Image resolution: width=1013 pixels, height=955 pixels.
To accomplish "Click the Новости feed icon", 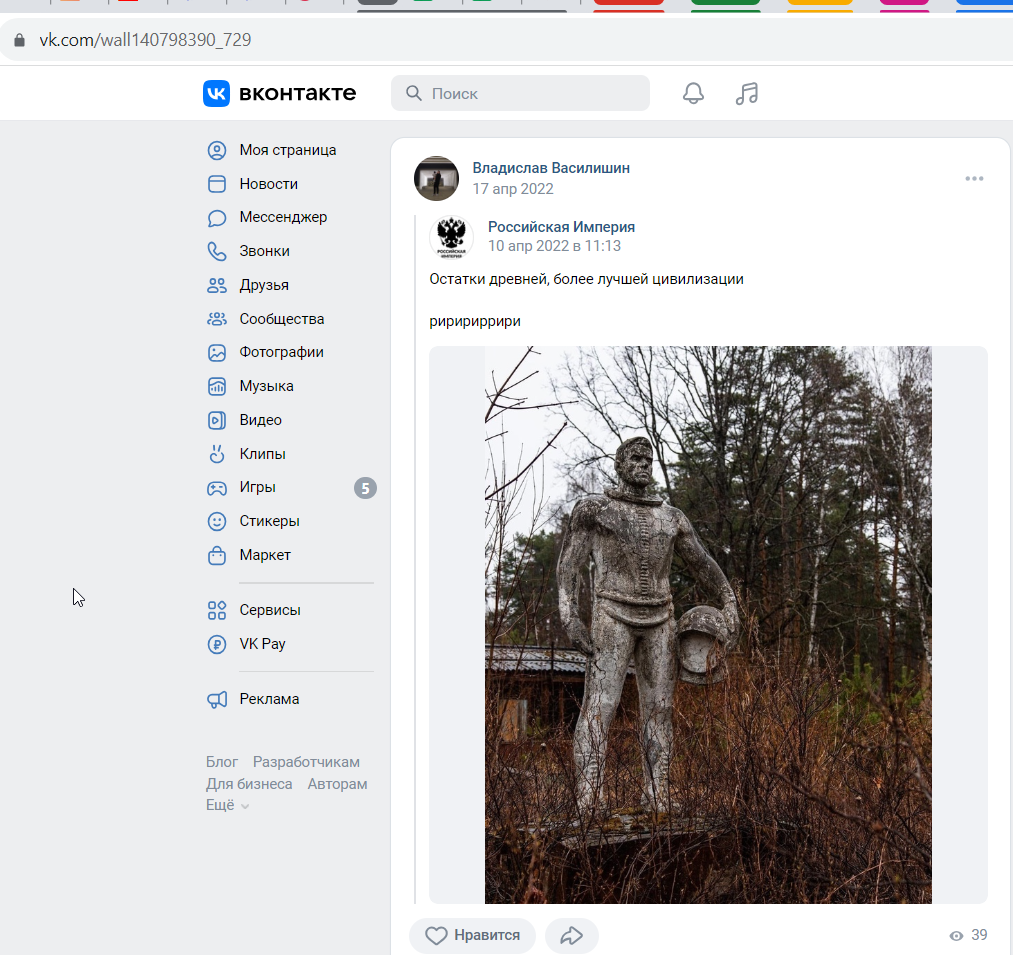I will [217, 184].
